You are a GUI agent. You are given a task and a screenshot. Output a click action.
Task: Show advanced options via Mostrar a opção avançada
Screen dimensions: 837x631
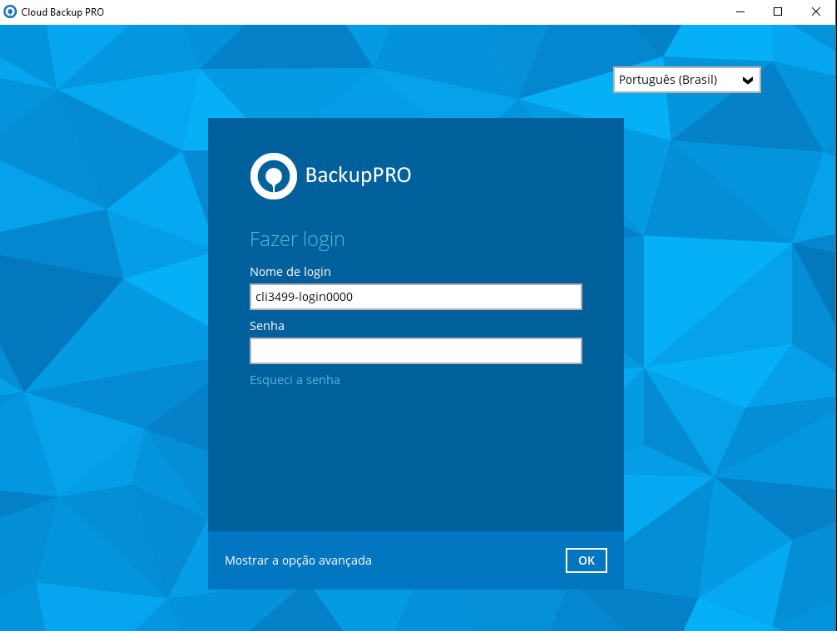point(298,561)
